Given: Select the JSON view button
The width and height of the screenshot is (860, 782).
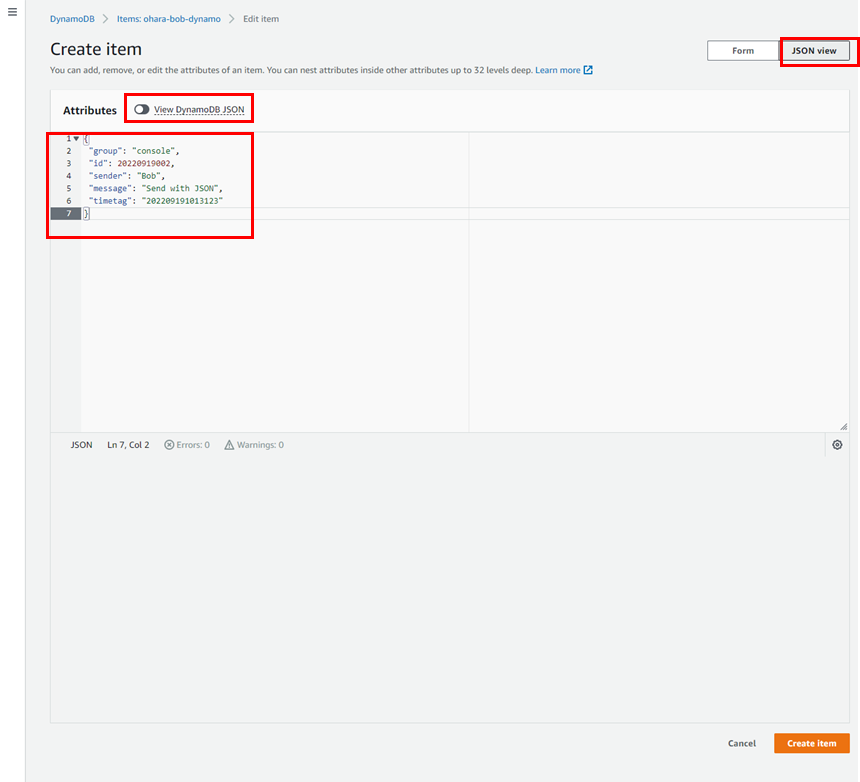Looking at the screenshot, I should (814, 50).
